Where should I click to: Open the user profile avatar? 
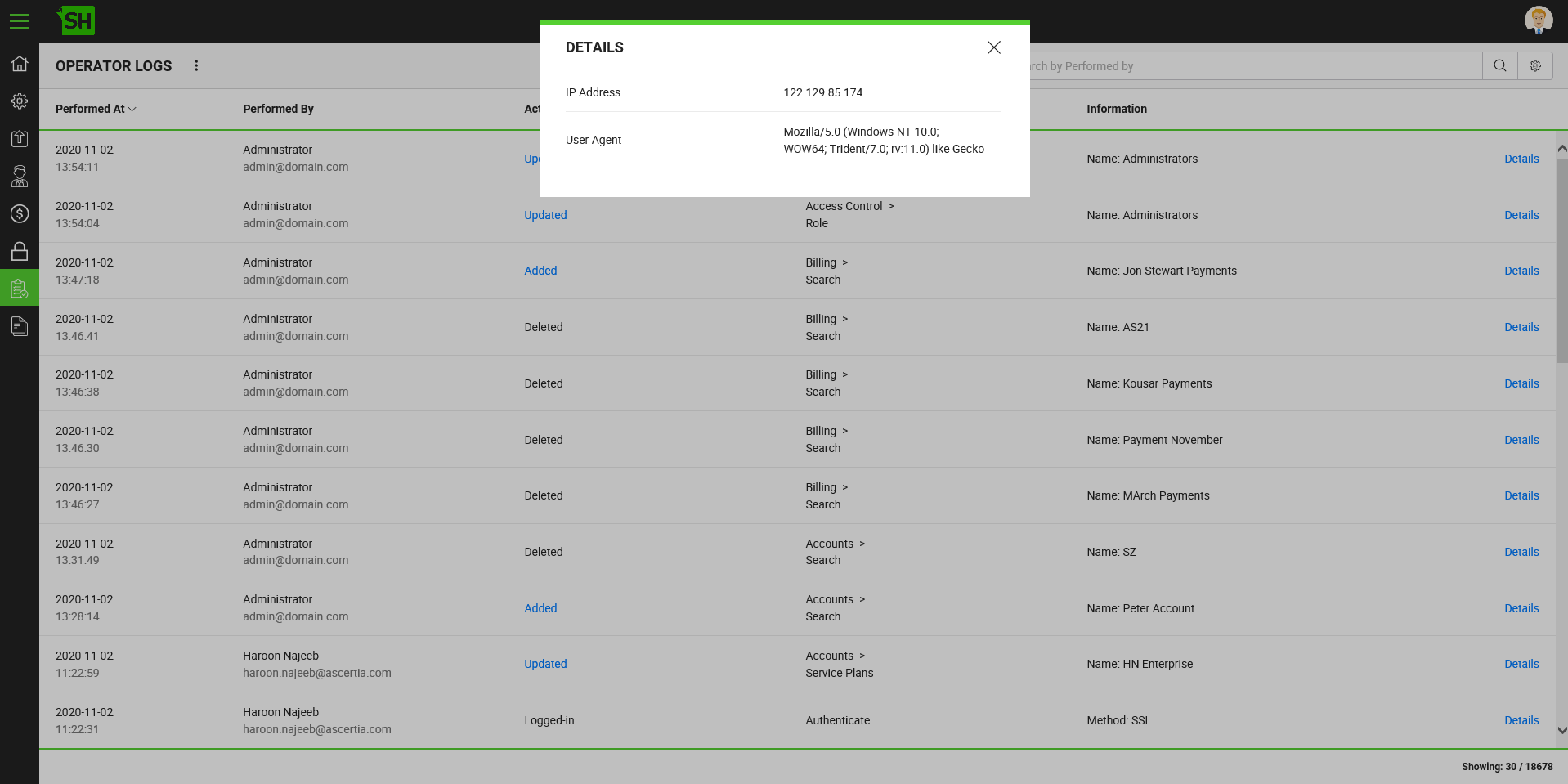tap(1539, 20)
